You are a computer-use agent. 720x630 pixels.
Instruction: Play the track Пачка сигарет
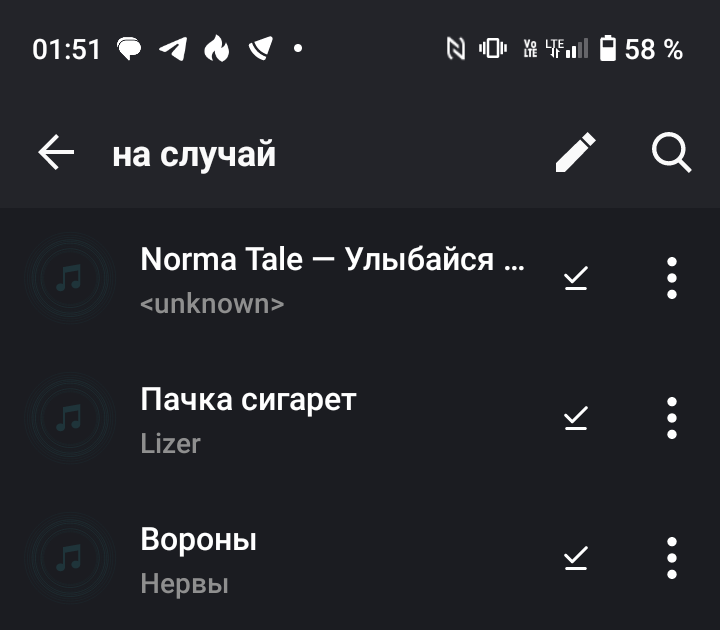click(x=248, y=400)
